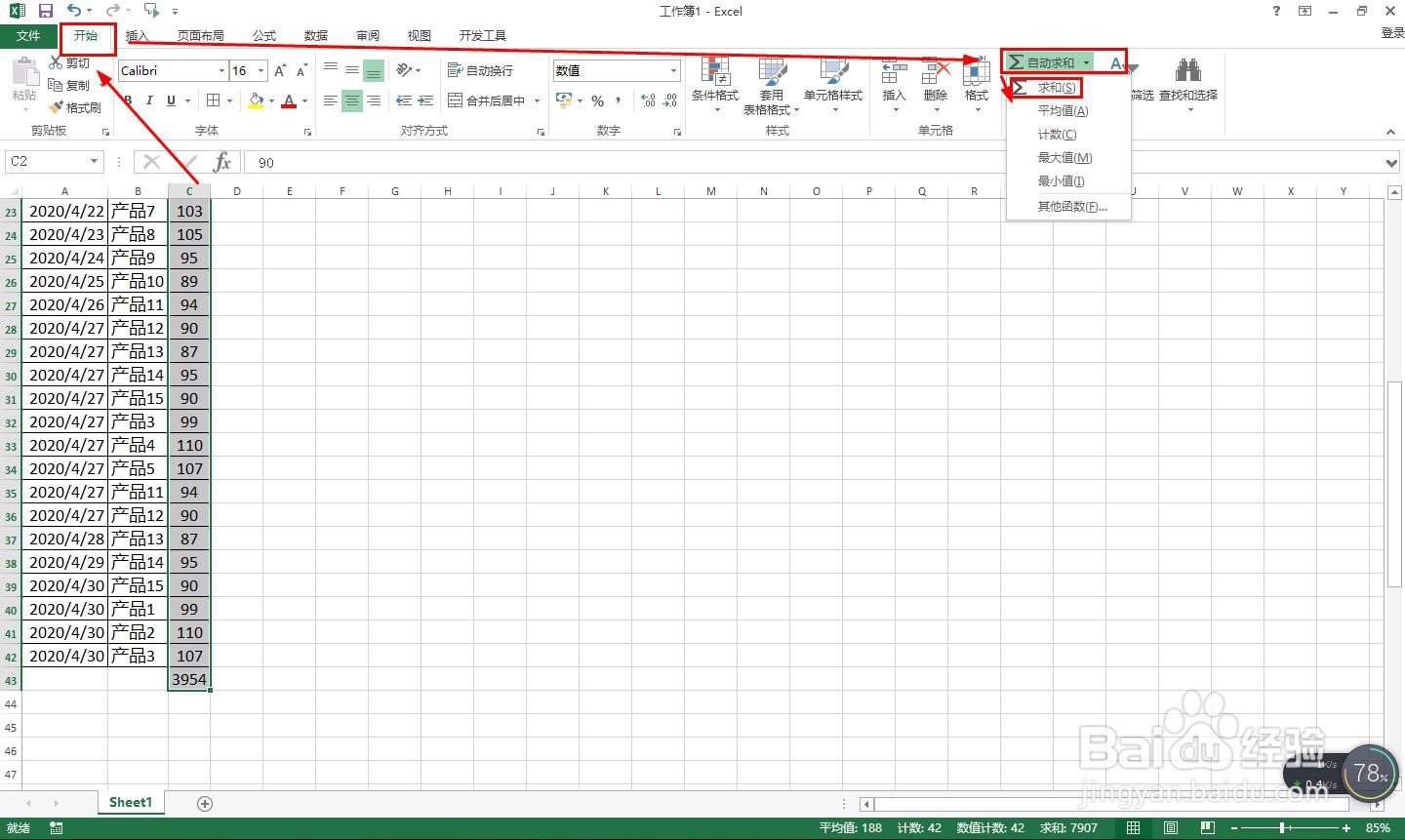Switch to the 插入 (Insert) tab
1405x840 pixels.
tap(138, 35)
